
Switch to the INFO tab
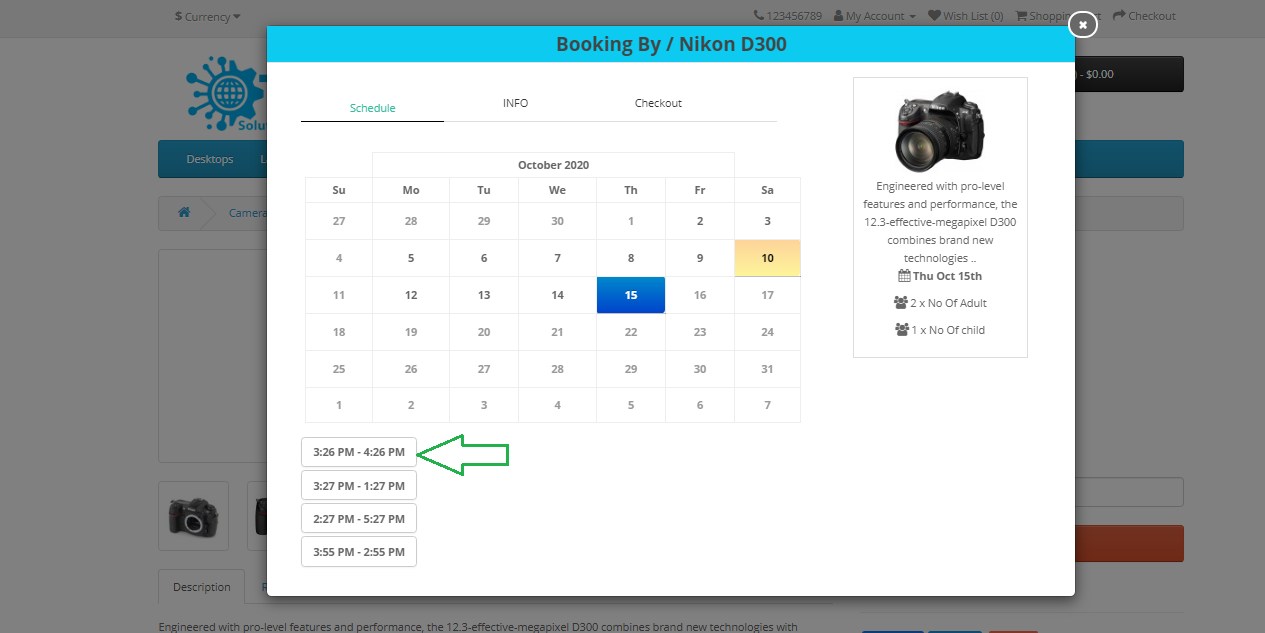point(515,103)
